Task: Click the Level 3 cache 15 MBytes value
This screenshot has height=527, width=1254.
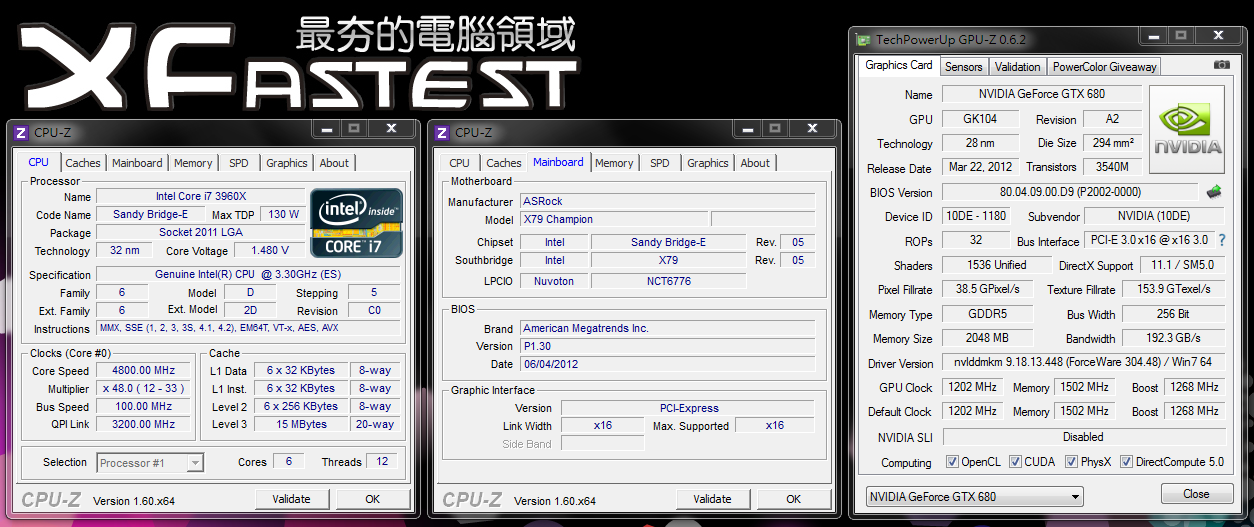Action: pyautogui.click(x=300, y=424)
